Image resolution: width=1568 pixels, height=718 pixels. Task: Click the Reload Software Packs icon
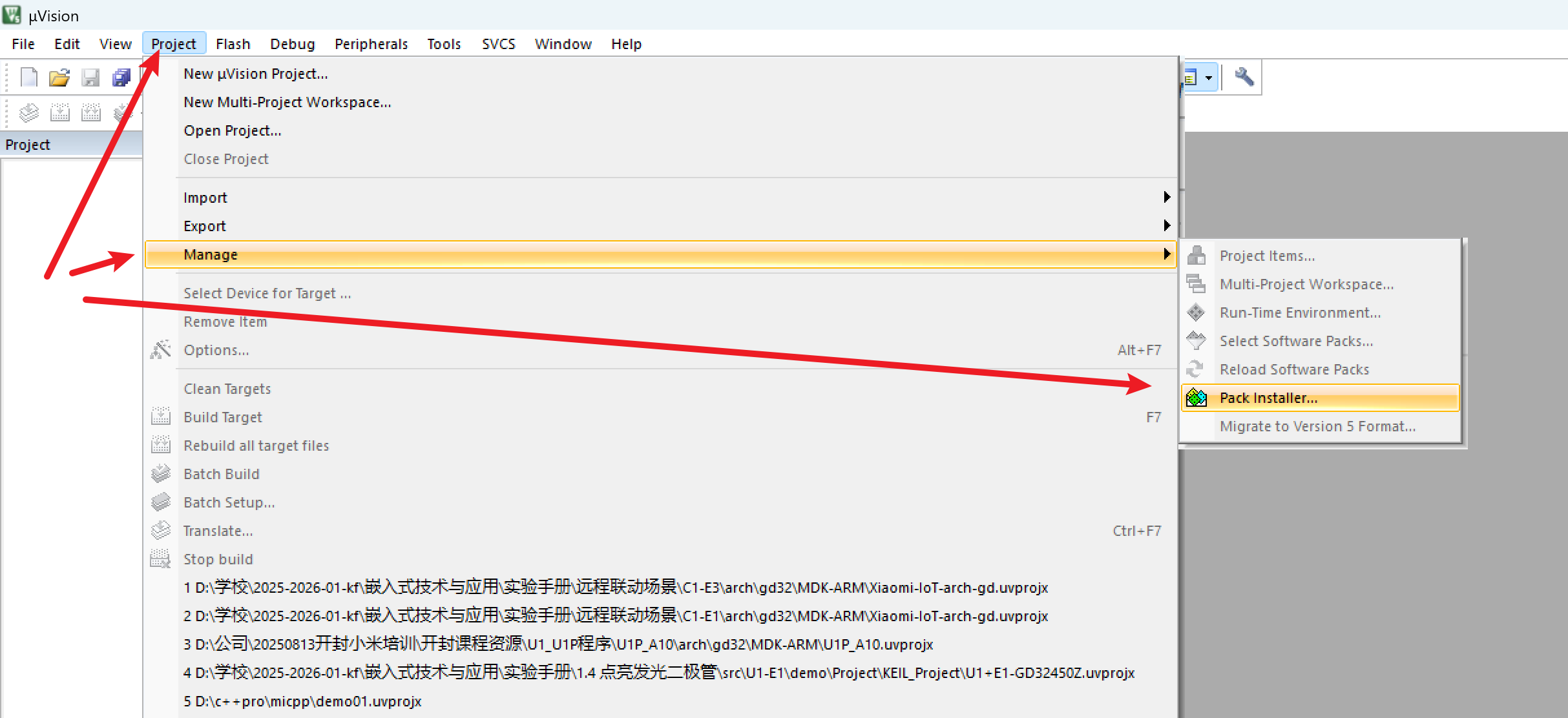1195,369
